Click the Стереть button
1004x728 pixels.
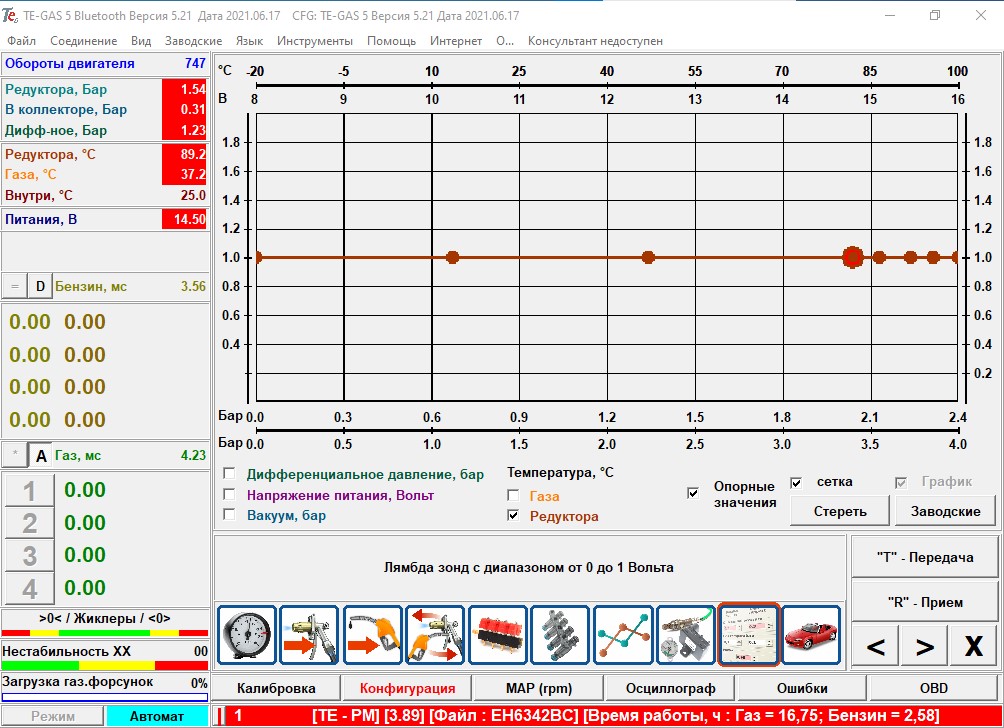click(x=839, y=511)
